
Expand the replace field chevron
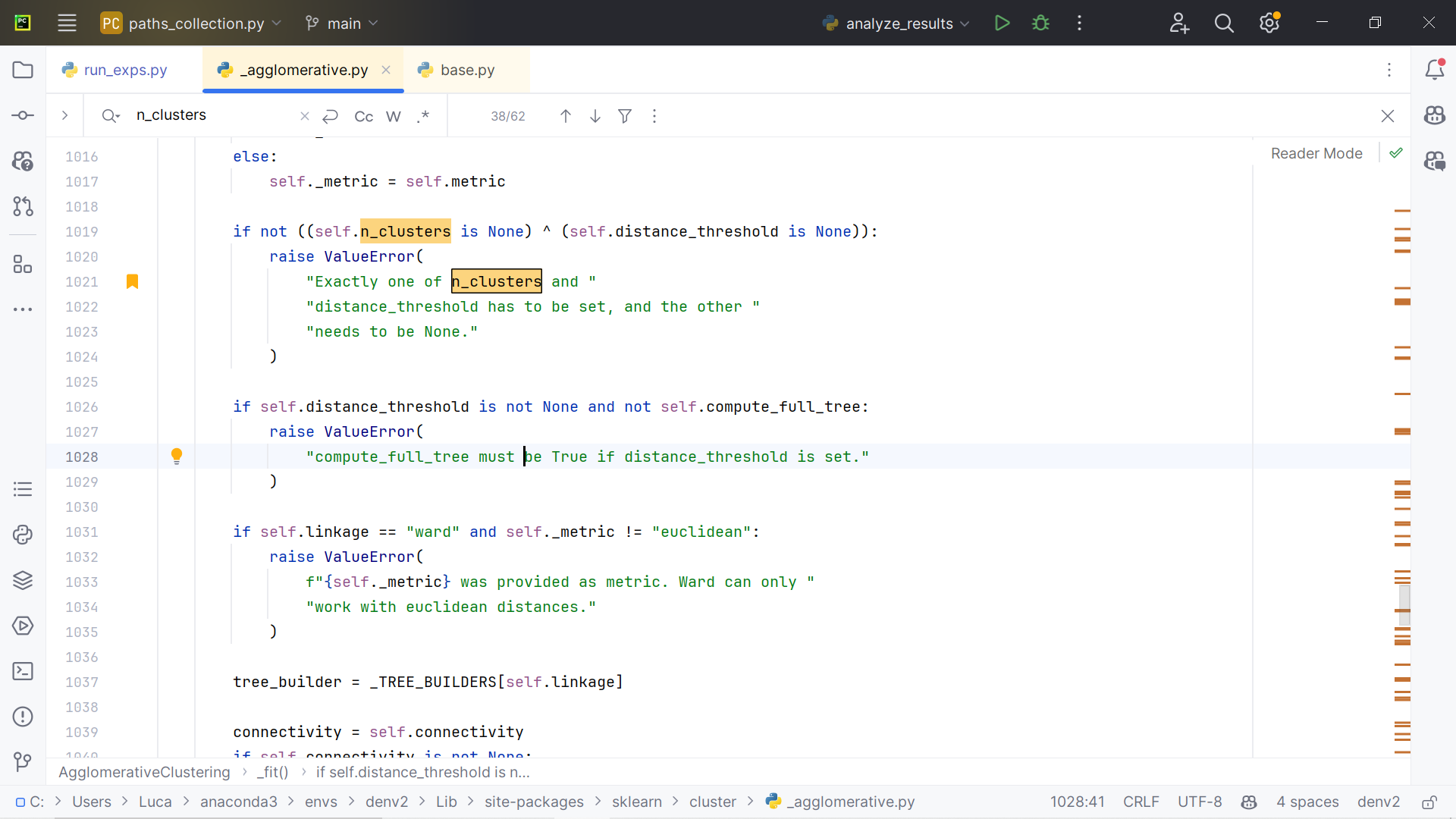[x=65, y=115]
